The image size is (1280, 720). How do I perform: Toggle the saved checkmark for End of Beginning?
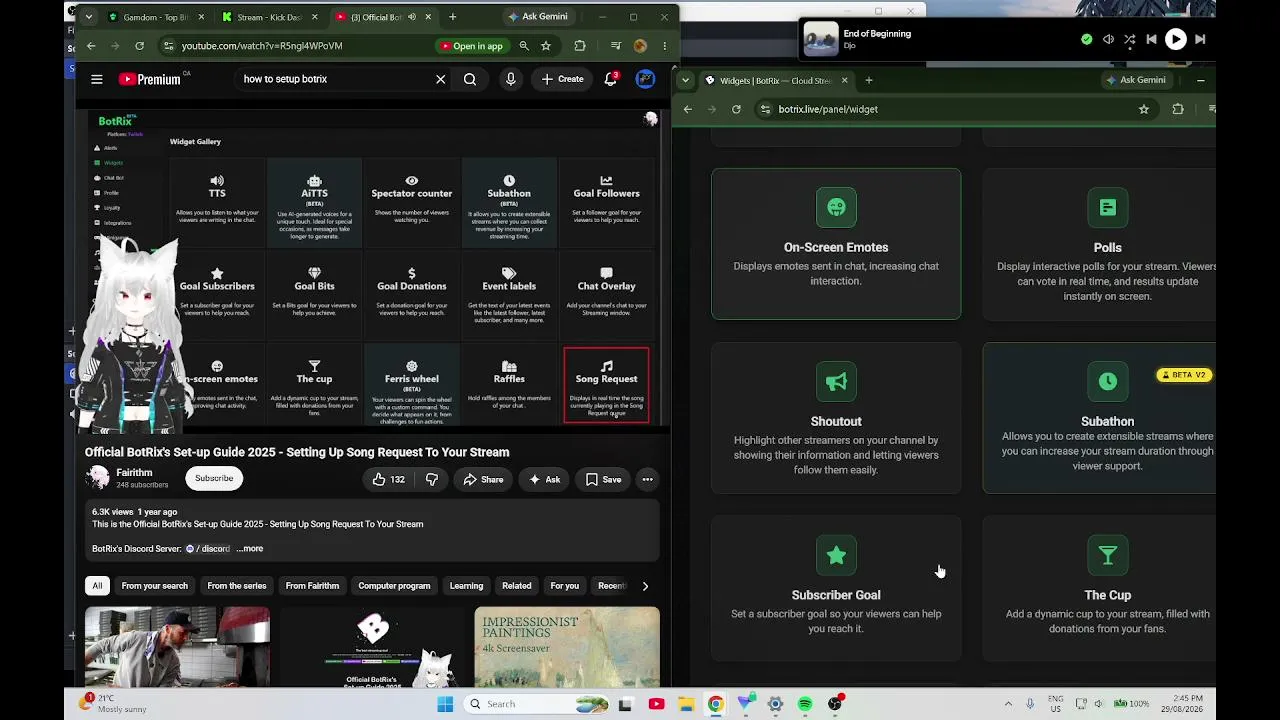pyautogui.click(x=1087, y=40)
